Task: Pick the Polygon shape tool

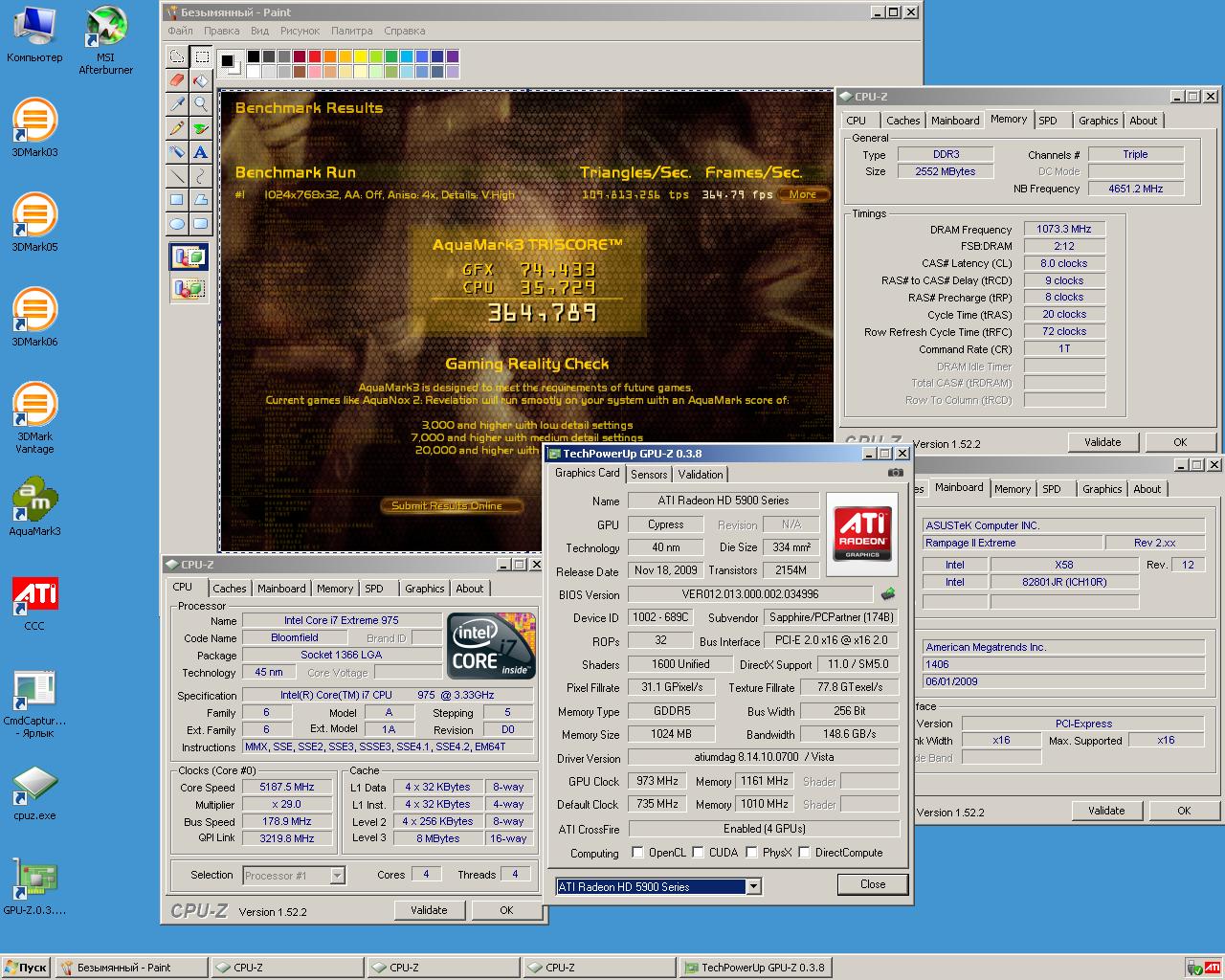Action: (x=200, y=200)
